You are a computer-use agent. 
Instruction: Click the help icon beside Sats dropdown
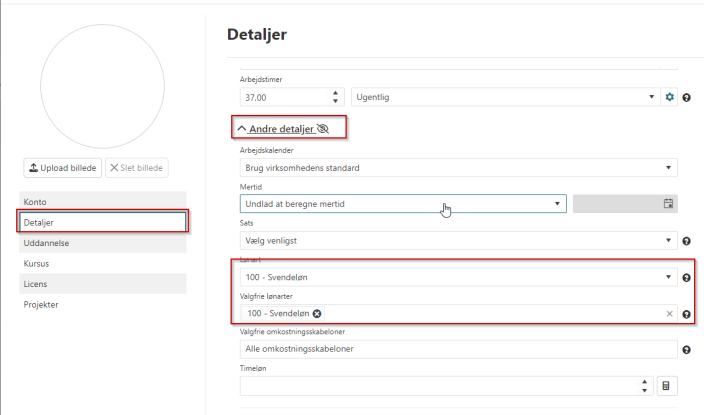tap(687, 241)
